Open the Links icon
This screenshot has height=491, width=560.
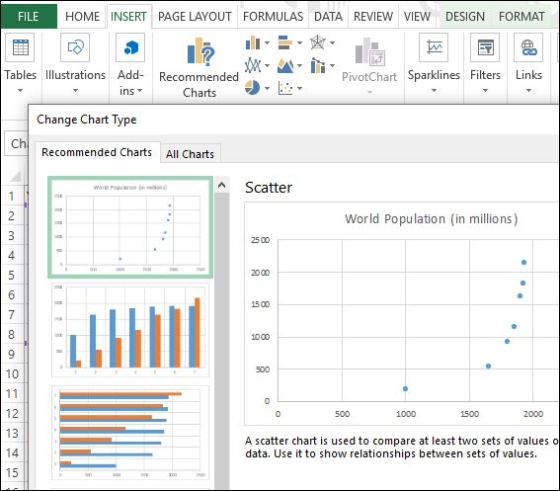pyautogui.click(x=528, y=47)
